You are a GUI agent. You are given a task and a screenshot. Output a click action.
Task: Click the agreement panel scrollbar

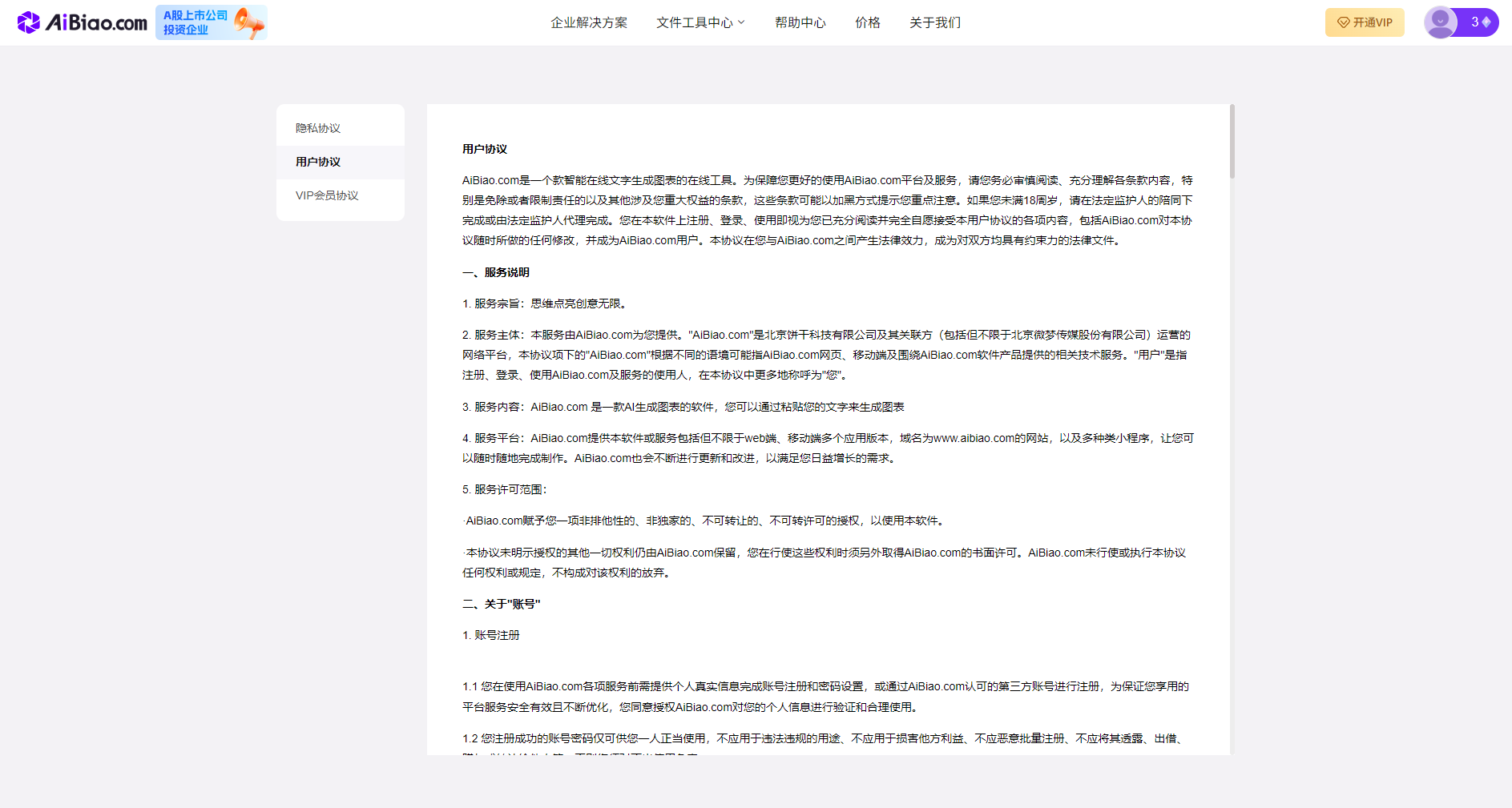point(1232,142)
